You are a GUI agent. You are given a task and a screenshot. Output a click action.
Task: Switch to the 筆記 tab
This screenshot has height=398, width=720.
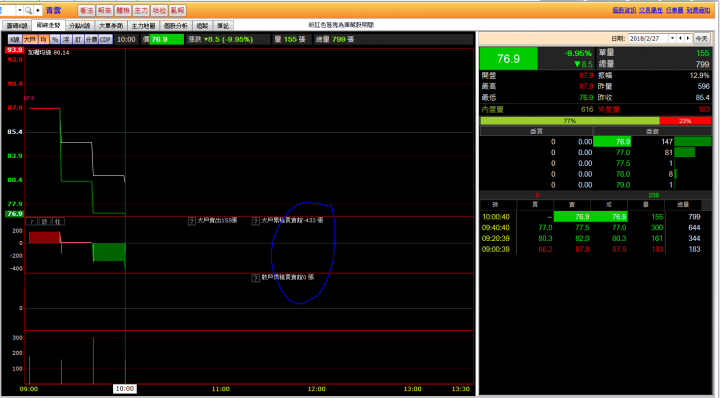pyautogui.click(x=223, y=26)
